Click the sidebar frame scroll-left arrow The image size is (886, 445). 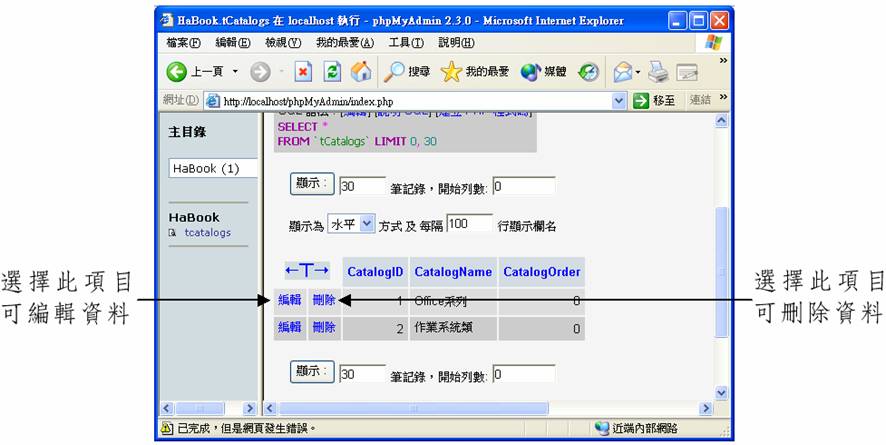(x=167, y=408)
